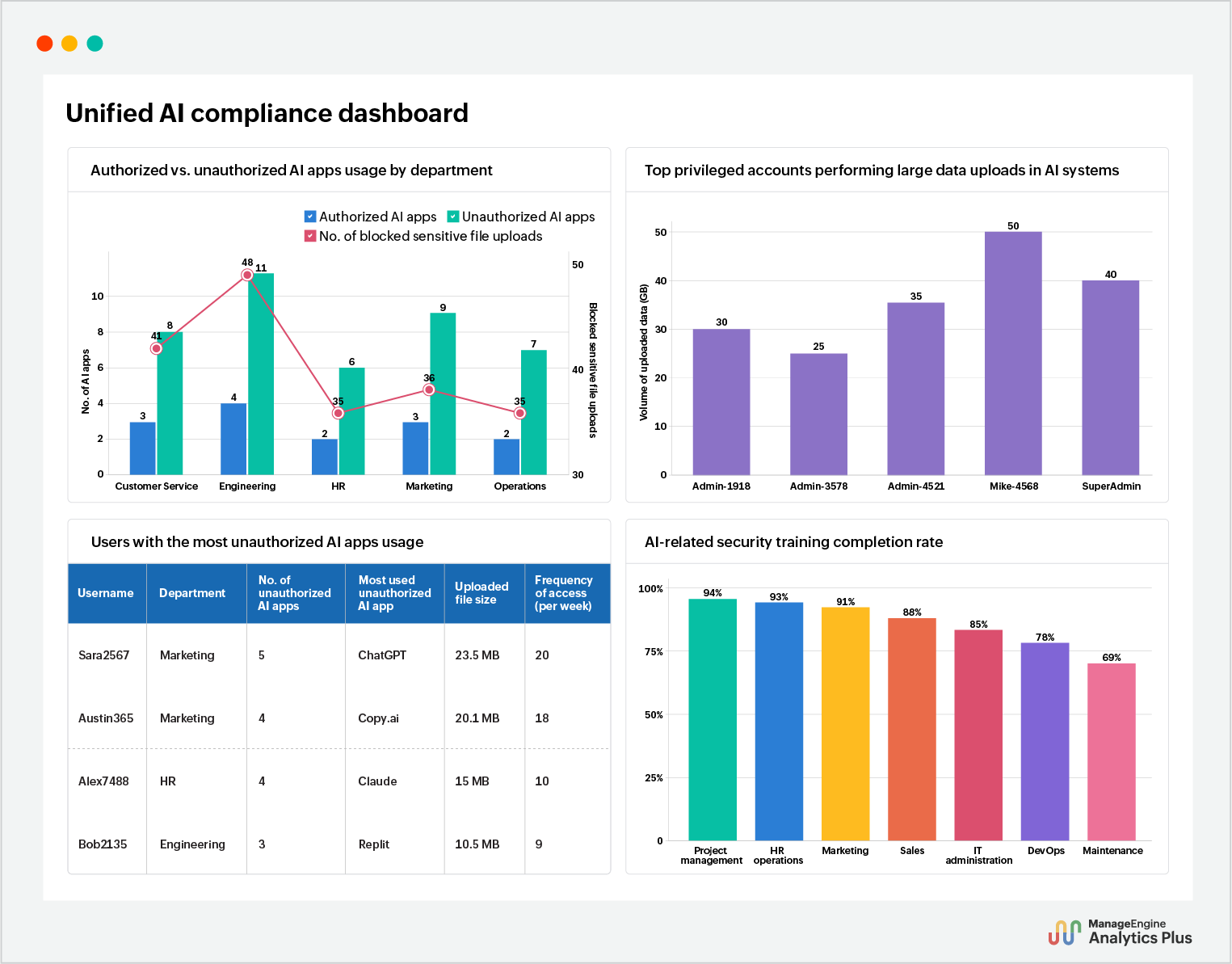Sort the table by the Username column header
This screenshot has height=964, width=1232.
[x=106, y=593]
